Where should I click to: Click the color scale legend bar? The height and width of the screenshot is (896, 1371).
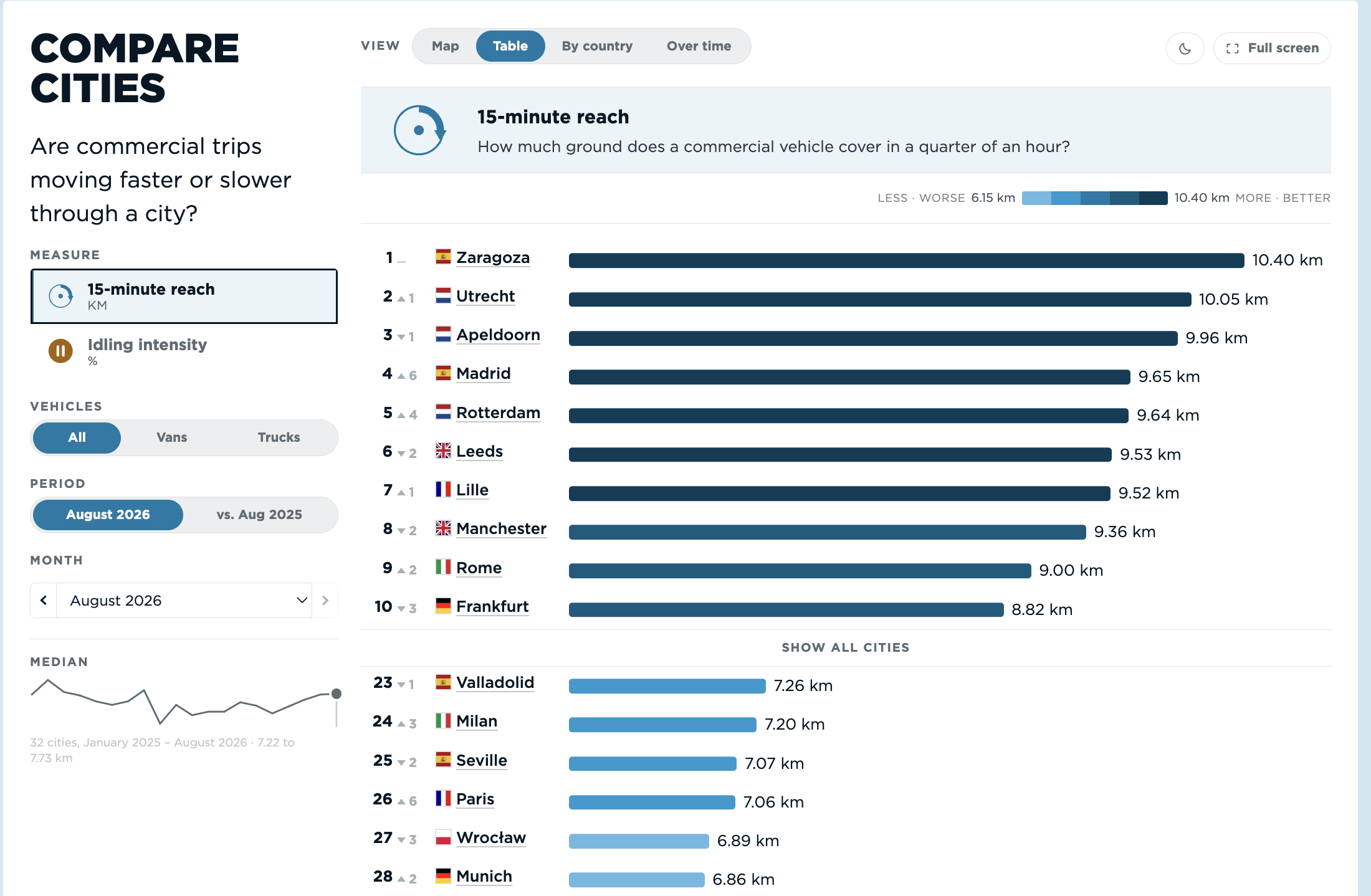point(1094,198)
